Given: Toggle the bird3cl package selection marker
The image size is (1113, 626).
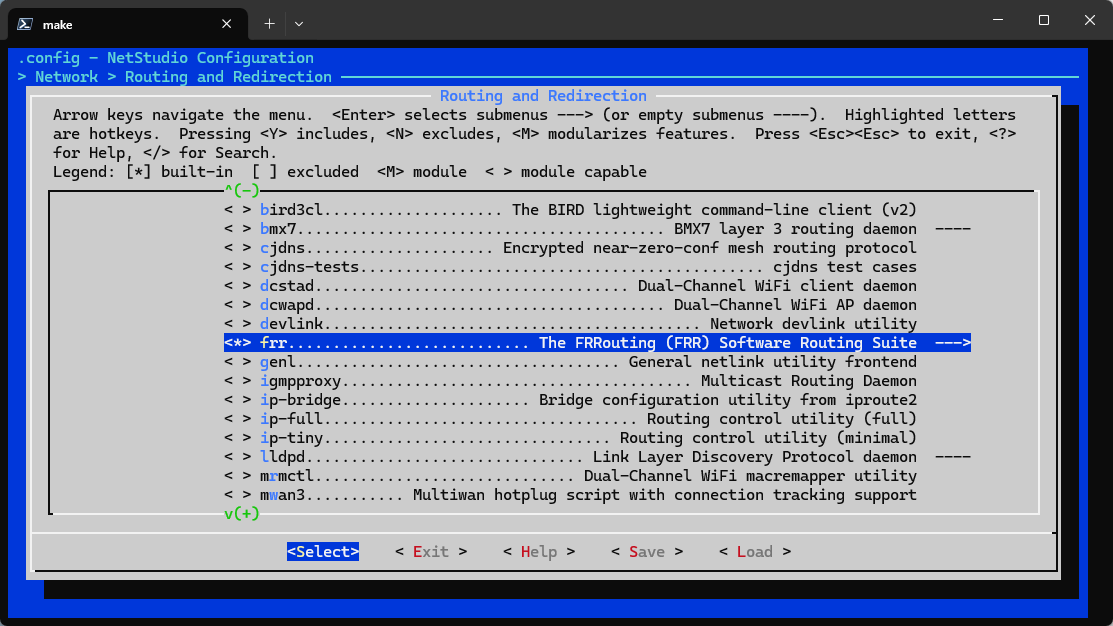Looking at the screenshot, I should click(237, 210).
